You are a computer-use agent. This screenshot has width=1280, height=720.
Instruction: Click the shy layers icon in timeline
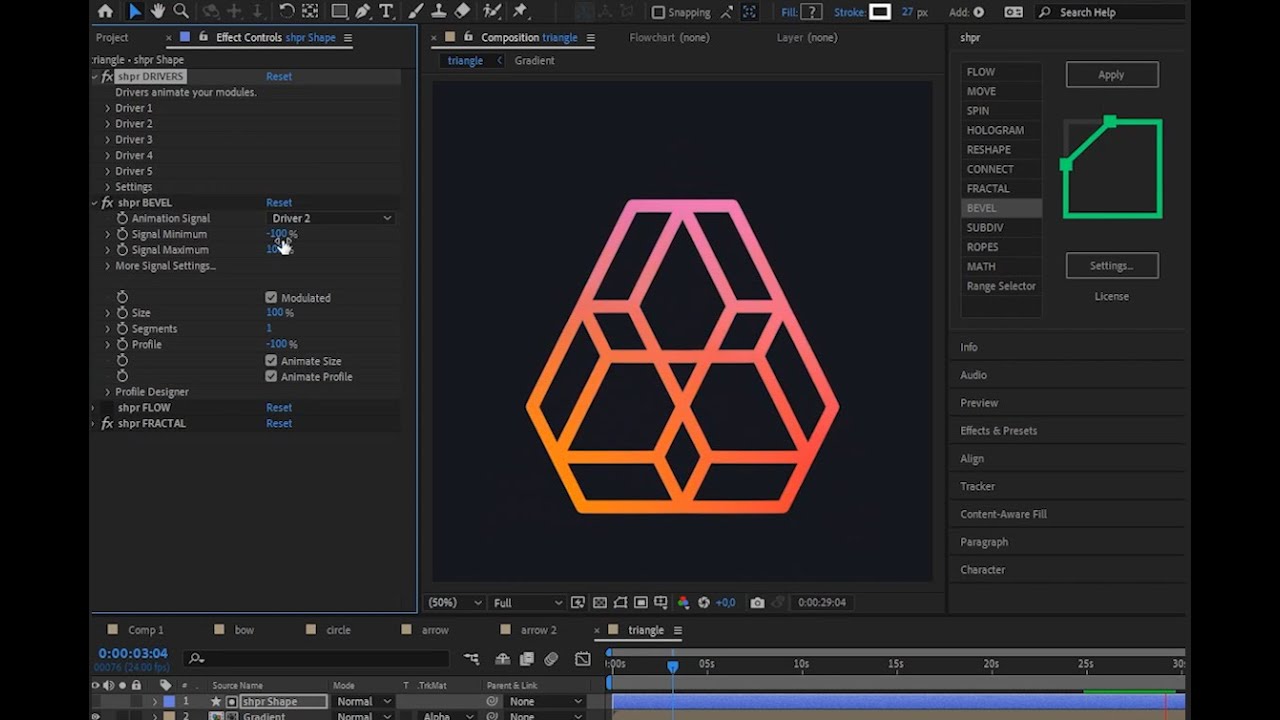[x=502, y=659]
